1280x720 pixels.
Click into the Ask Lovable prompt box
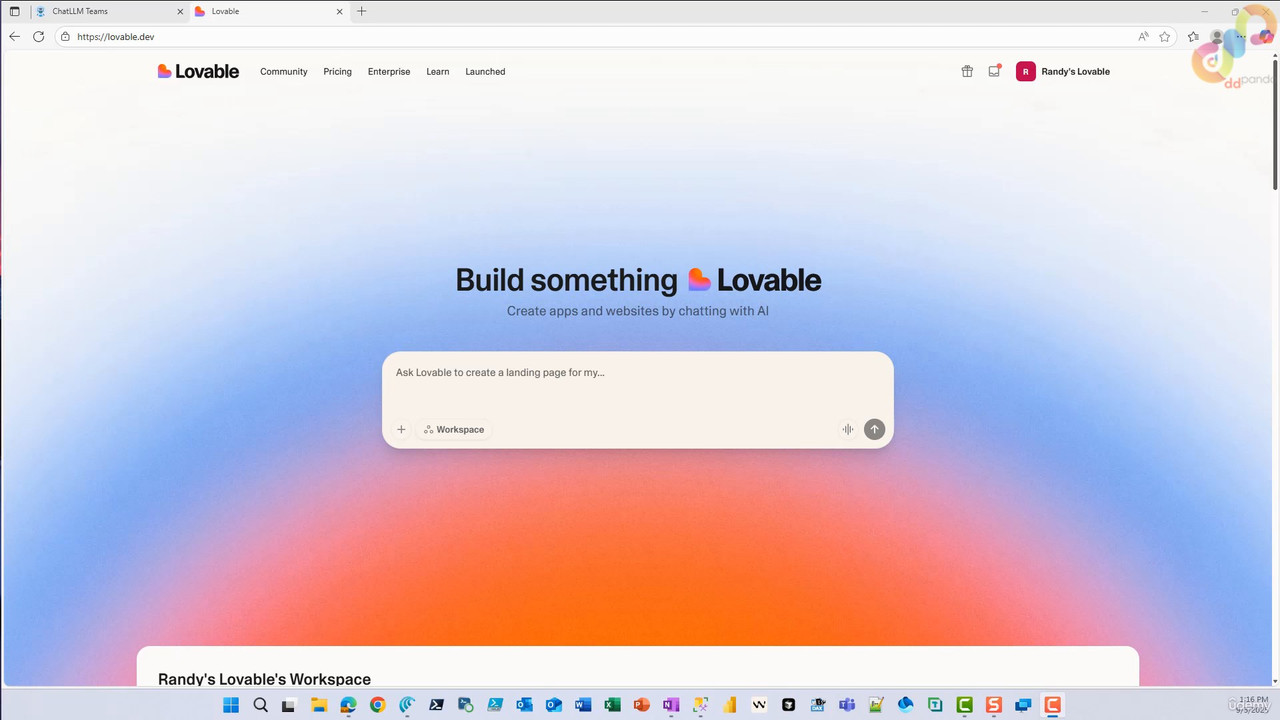point(637,373)
